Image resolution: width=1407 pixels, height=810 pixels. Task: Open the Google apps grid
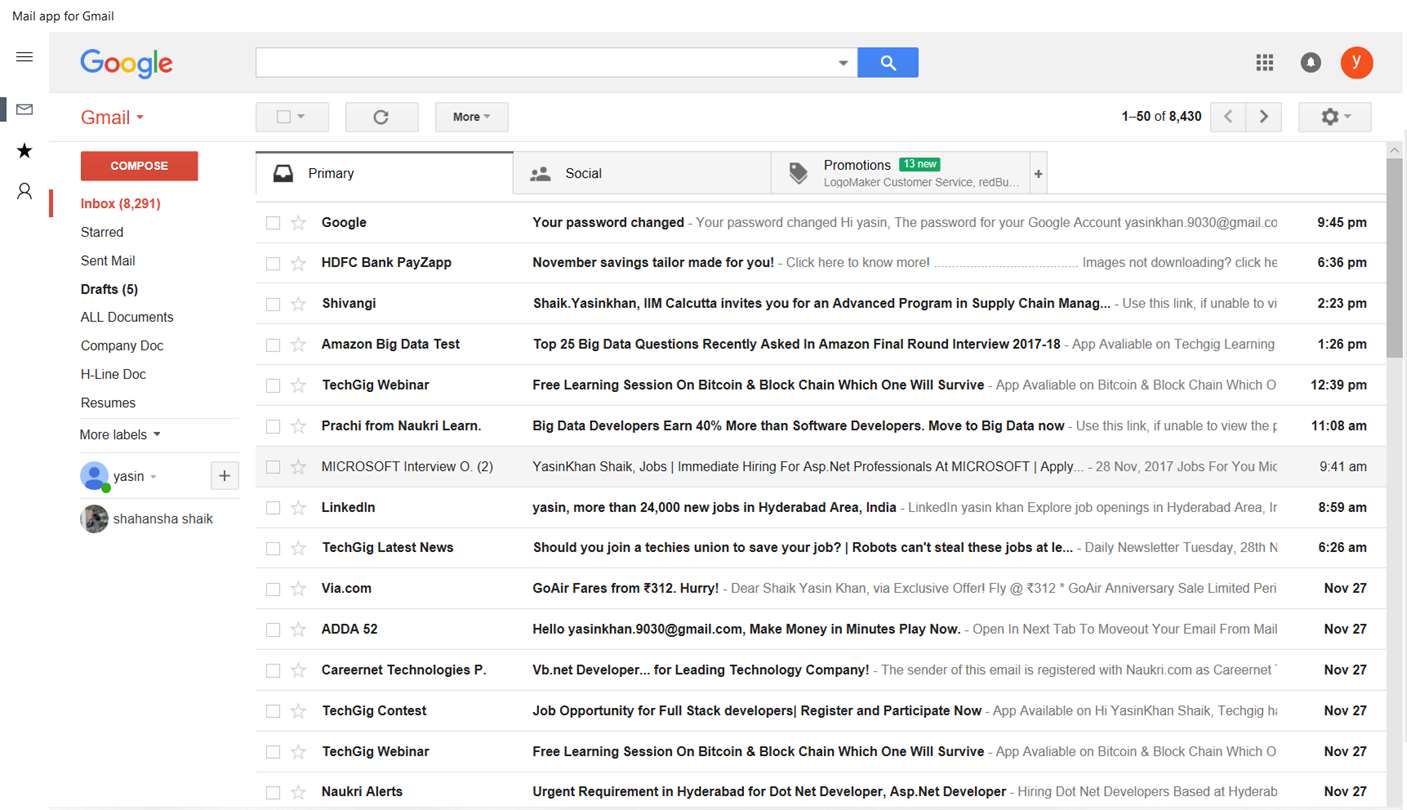[1265, 63]
